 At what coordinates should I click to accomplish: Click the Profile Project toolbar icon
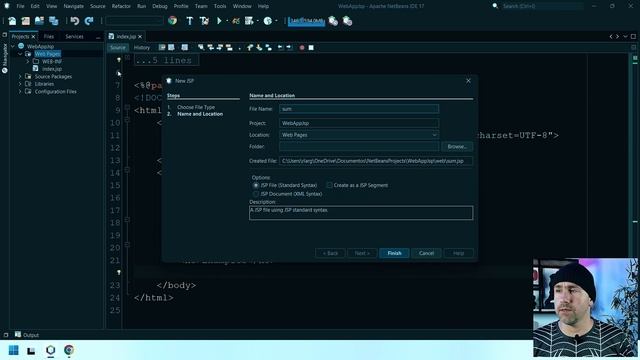(x=268, y=21)
